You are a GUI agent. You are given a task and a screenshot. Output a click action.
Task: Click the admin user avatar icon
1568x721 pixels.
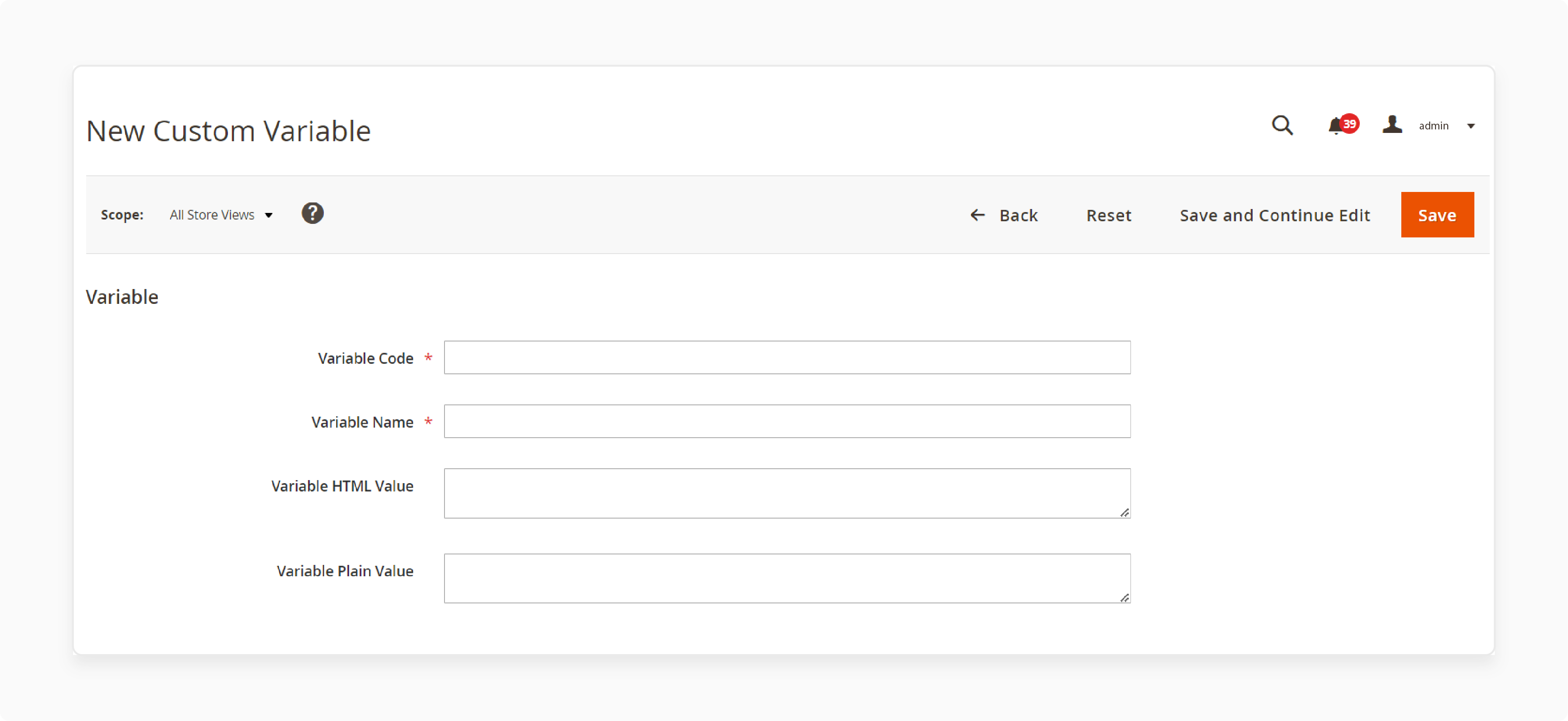click(x=1392, y=125)
